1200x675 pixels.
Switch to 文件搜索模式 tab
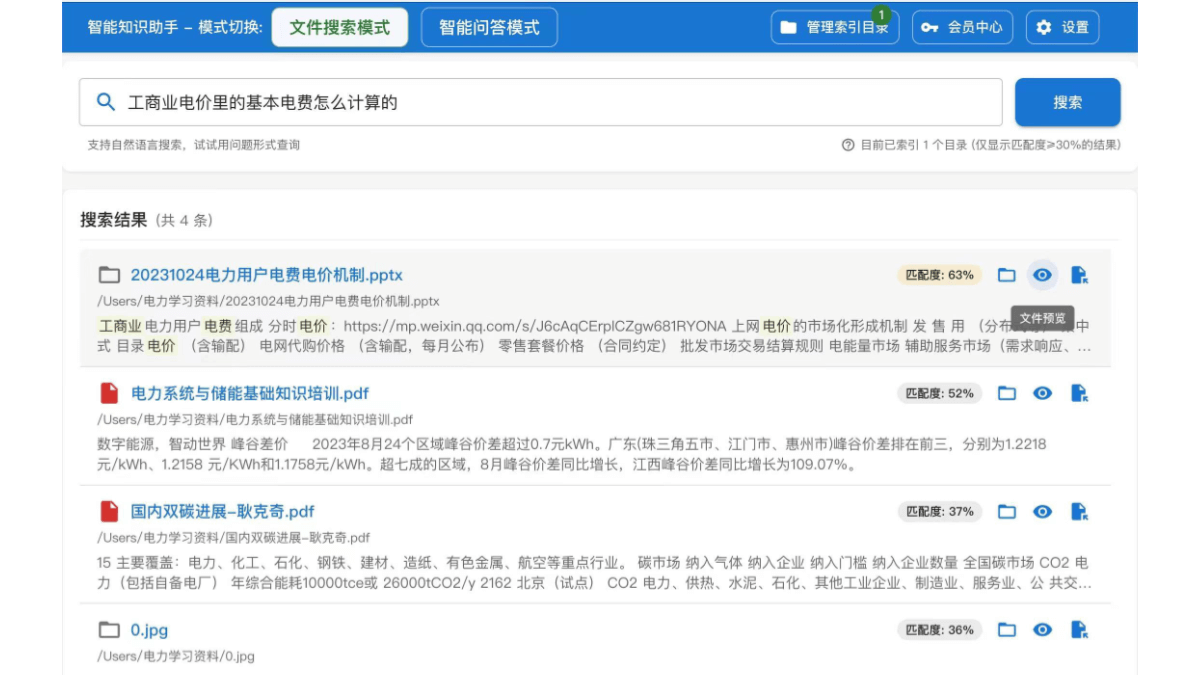pos(340,27)
